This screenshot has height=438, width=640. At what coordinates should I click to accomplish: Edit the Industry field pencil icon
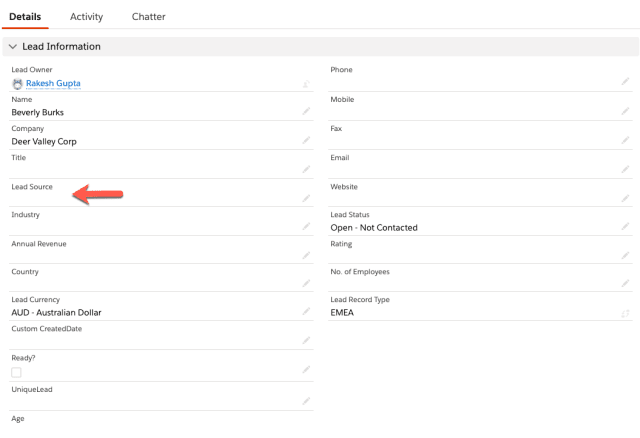point(306,227)
